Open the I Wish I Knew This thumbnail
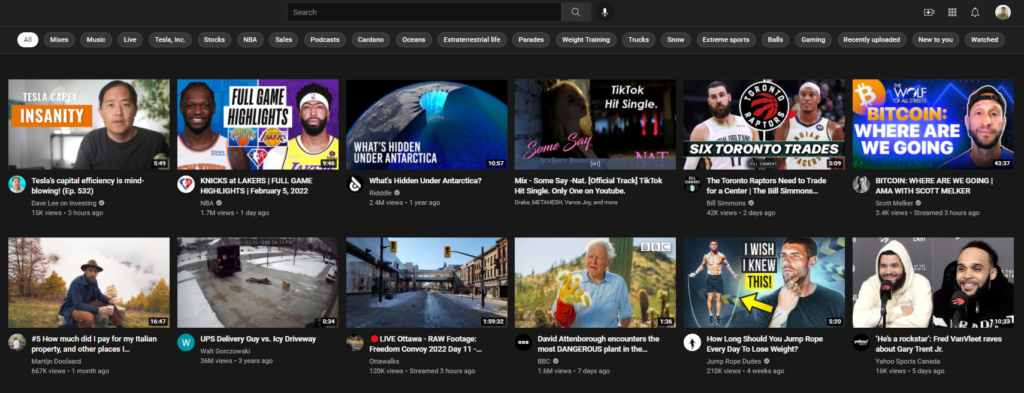The width and height of the screenshot is (1024, 393). [x=764, y=283]
